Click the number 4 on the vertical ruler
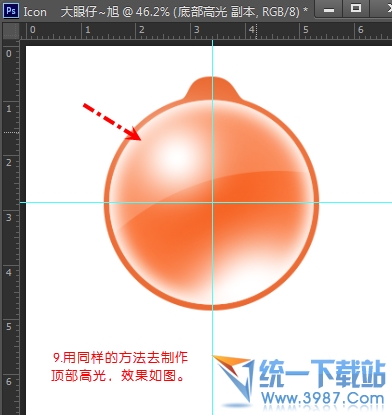This screenshot has width=392, height=415. coord(9,272)
